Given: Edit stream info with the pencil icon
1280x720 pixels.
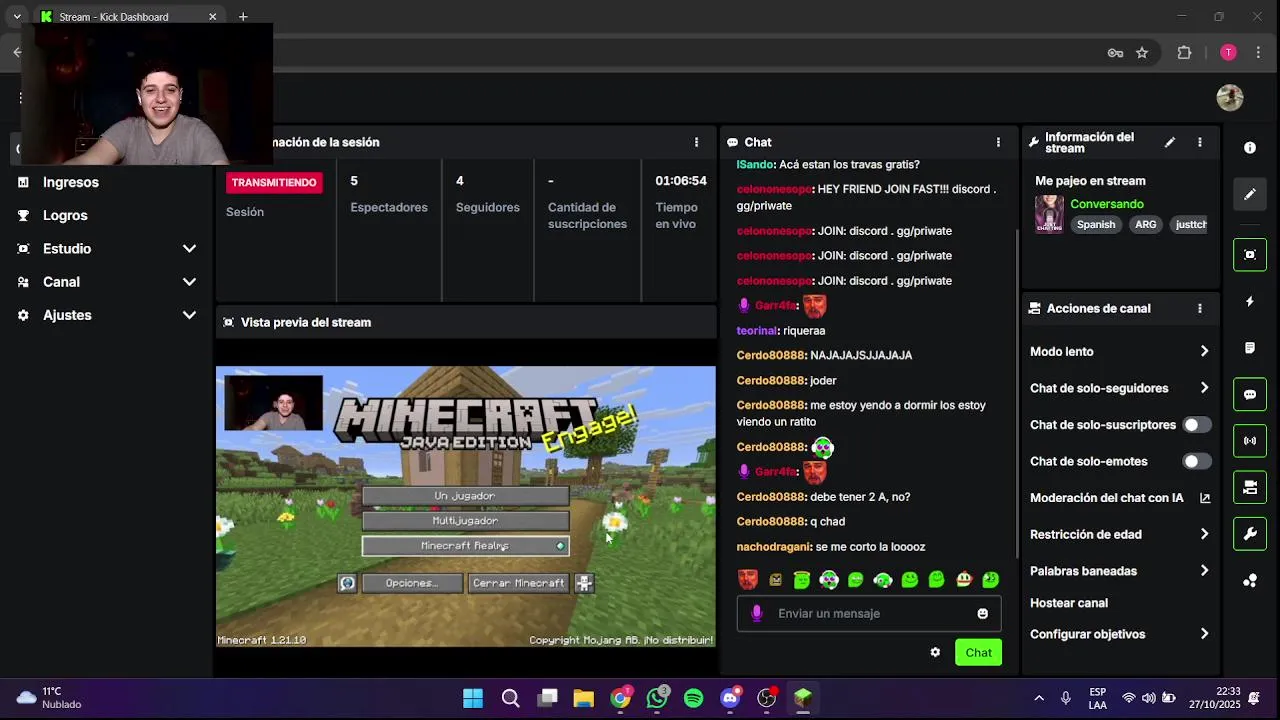Looking at the screenshot, I should [1170, 142].
